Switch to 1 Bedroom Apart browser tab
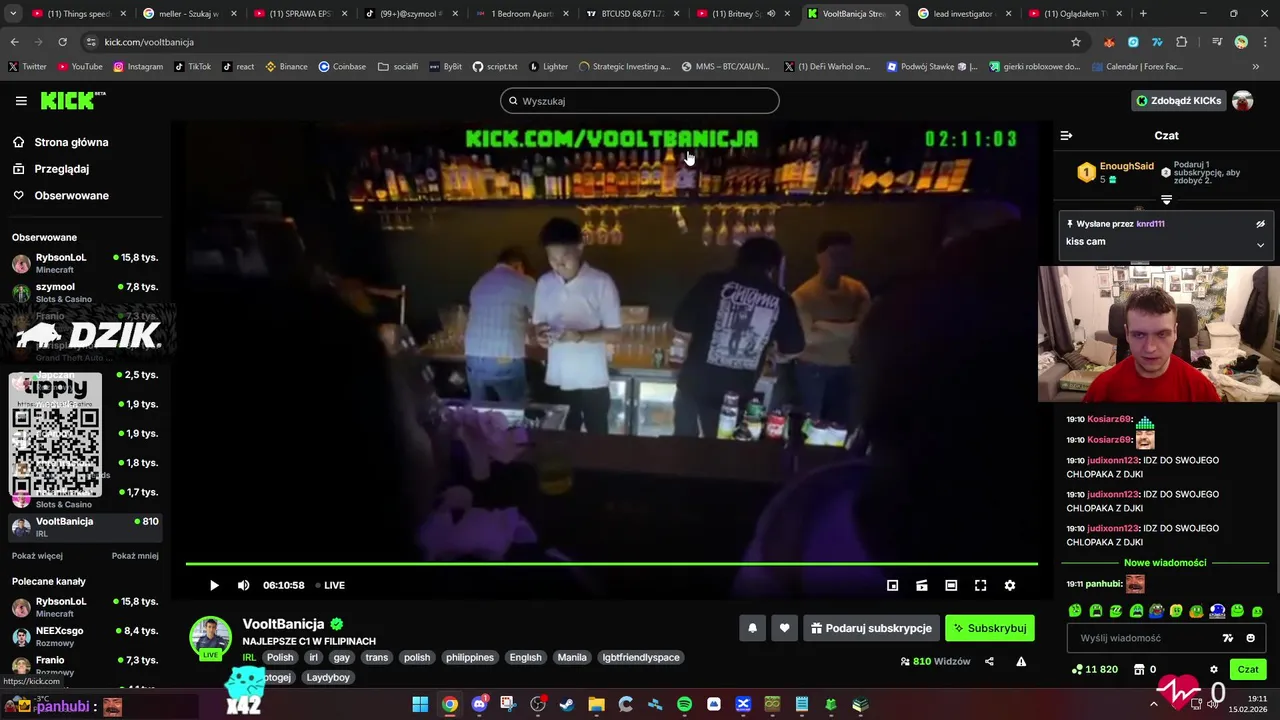Viewport: 1280px width, 720px height. [522, 14]
